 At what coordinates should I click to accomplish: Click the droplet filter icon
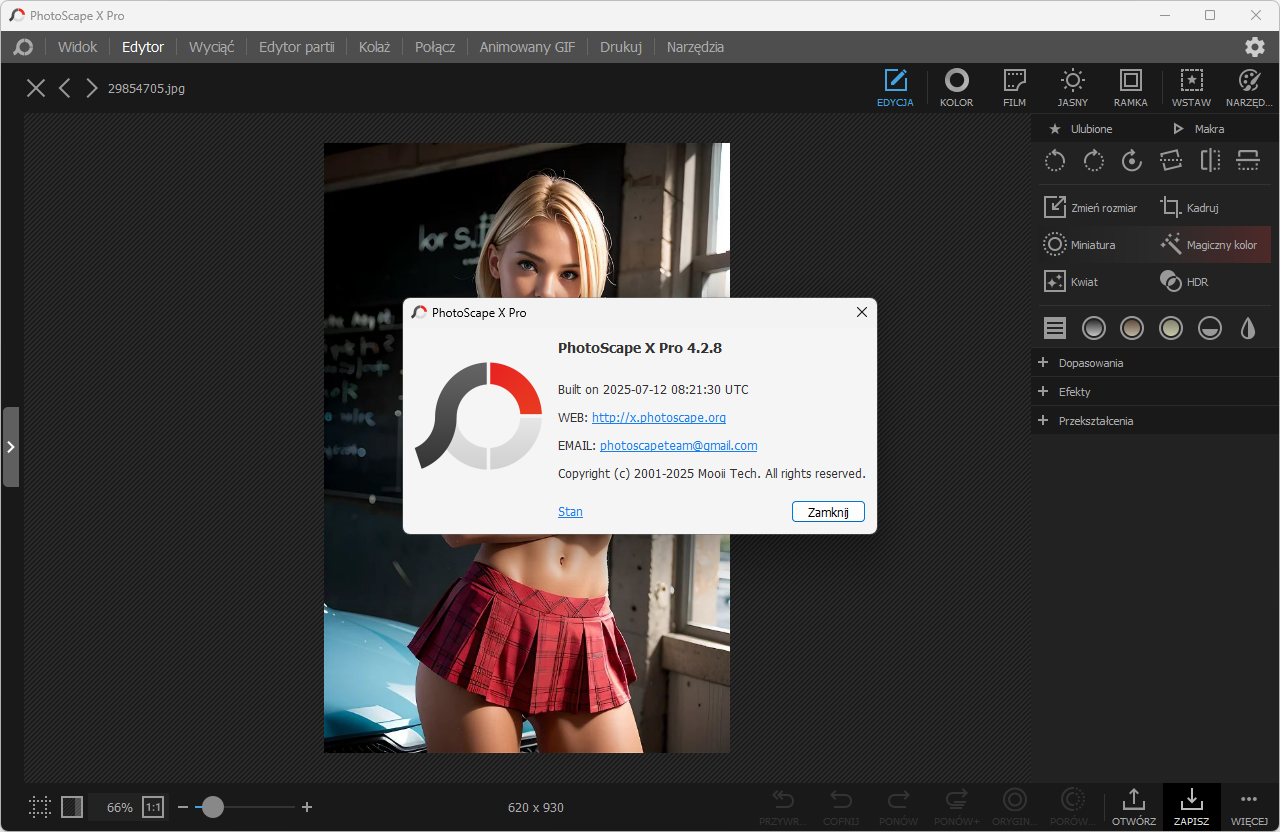1248,328
